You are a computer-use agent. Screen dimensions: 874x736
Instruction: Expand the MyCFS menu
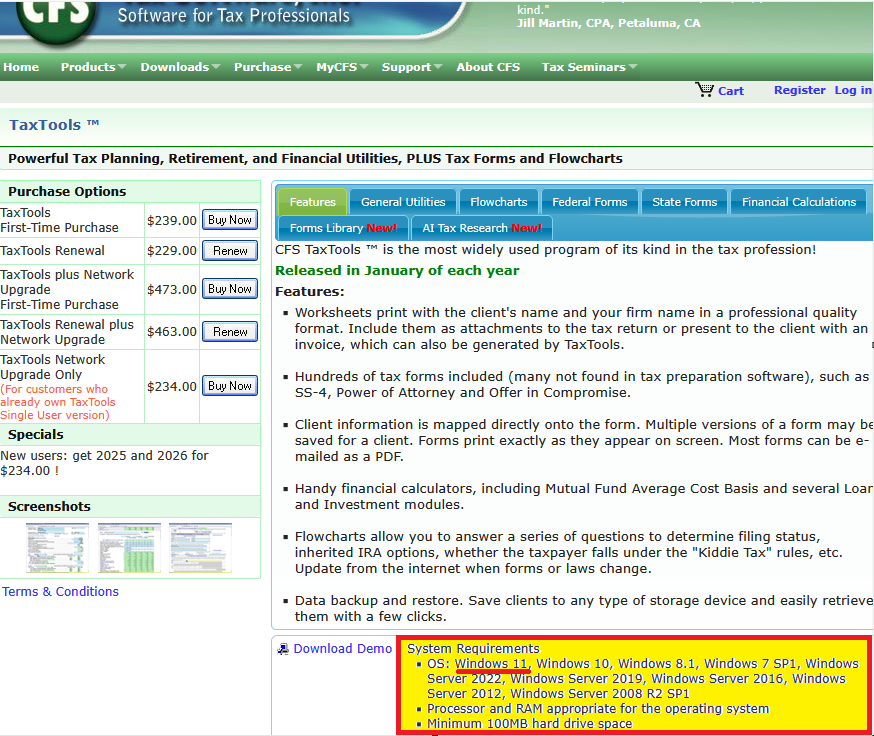click(x=342, y=67)
